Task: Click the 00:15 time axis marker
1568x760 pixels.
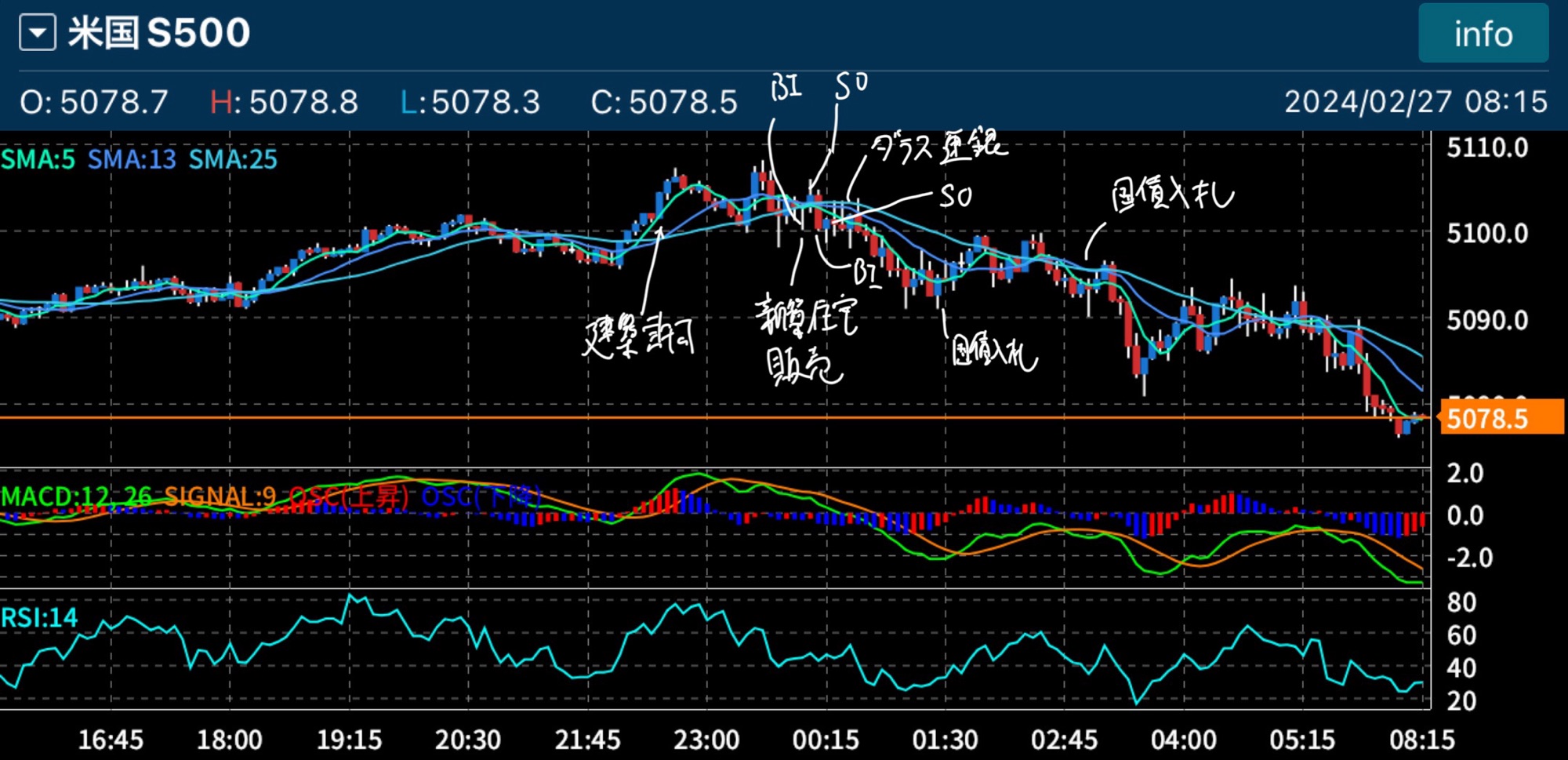Action: [826, 739]
